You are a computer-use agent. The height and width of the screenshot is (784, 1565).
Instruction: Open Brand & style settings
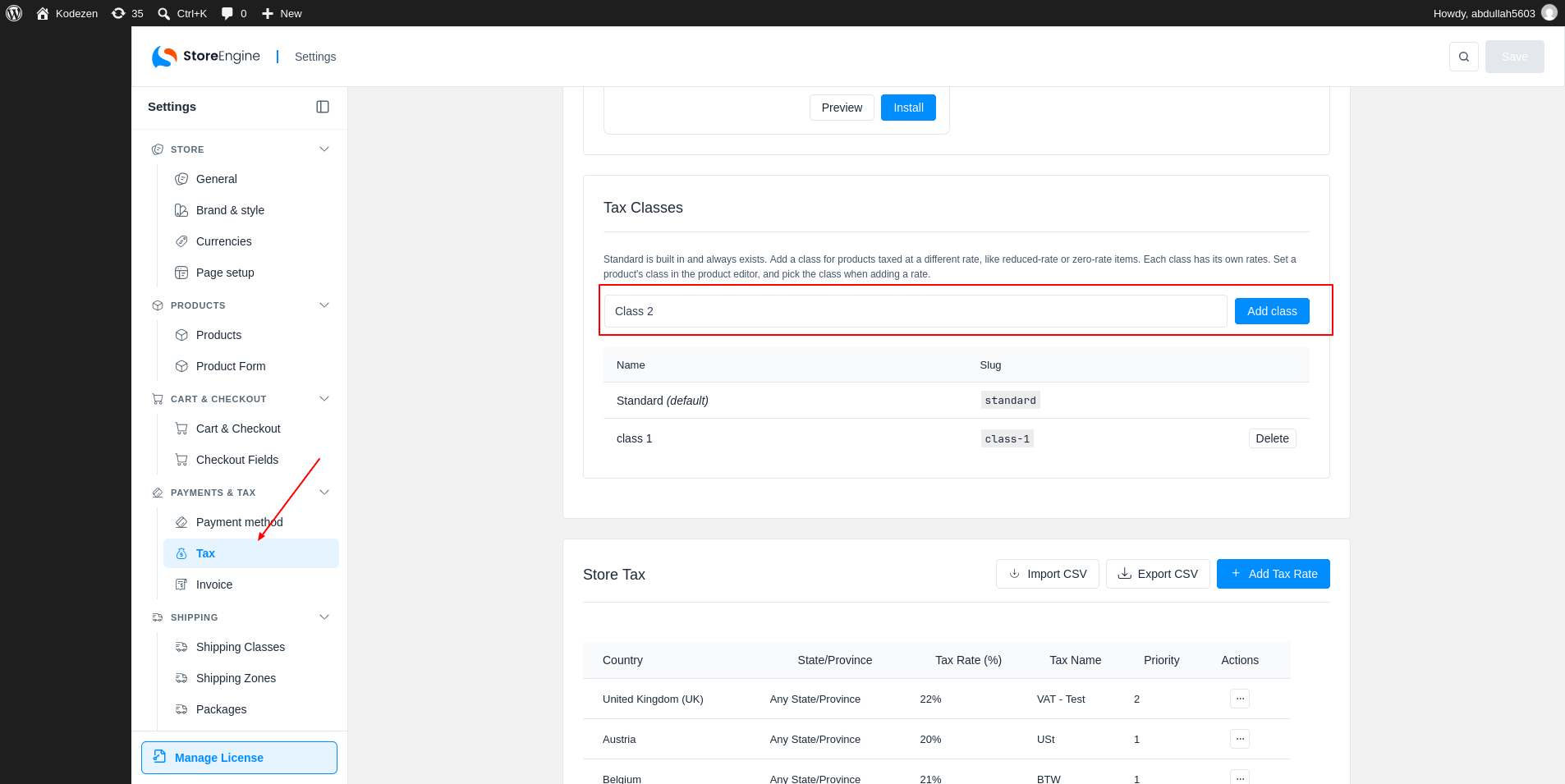251,210
